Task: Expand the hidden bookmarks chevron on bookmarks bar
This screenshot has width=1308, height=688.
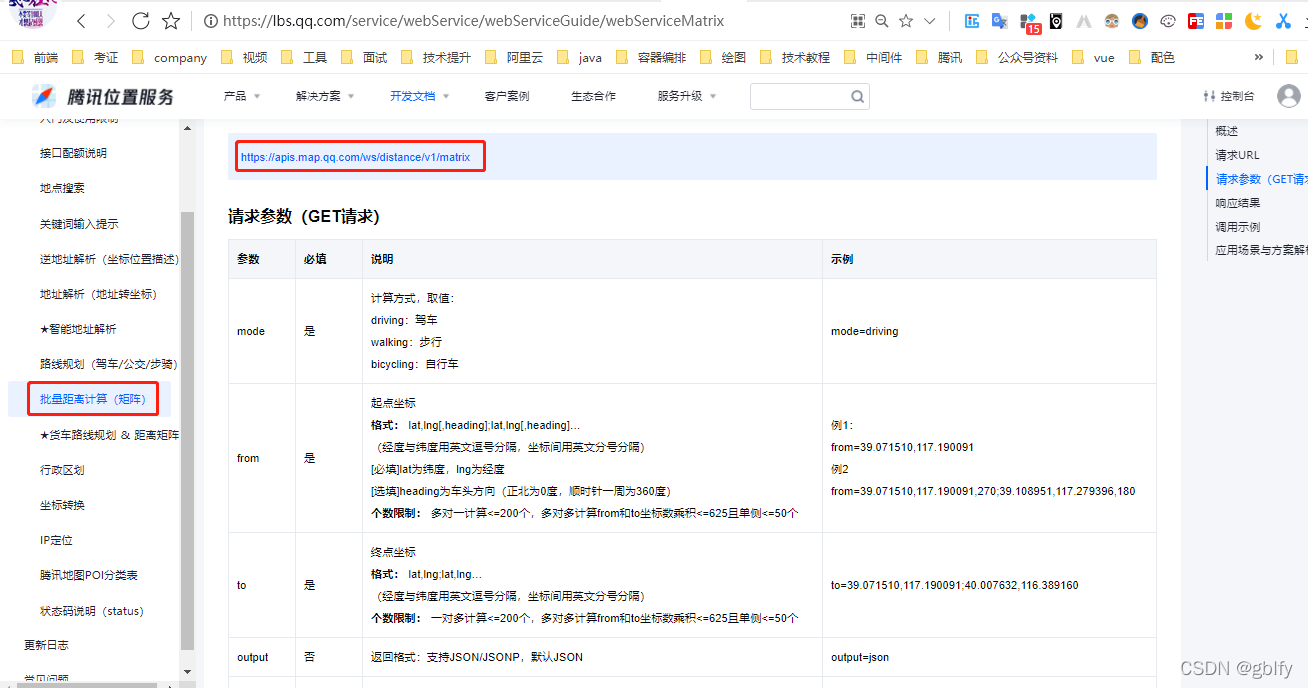Action: pos(1259,57)
